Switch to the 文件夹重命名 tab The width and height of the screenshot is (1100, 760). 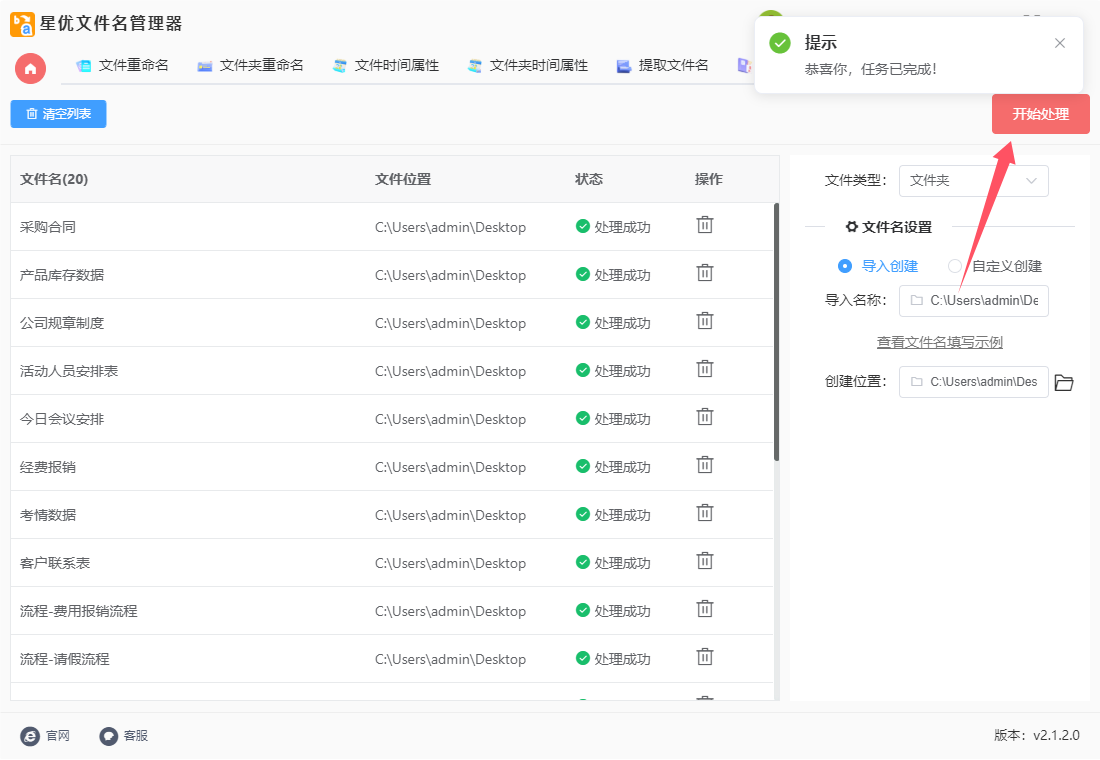pyautogui.click(x=250, y=65)
